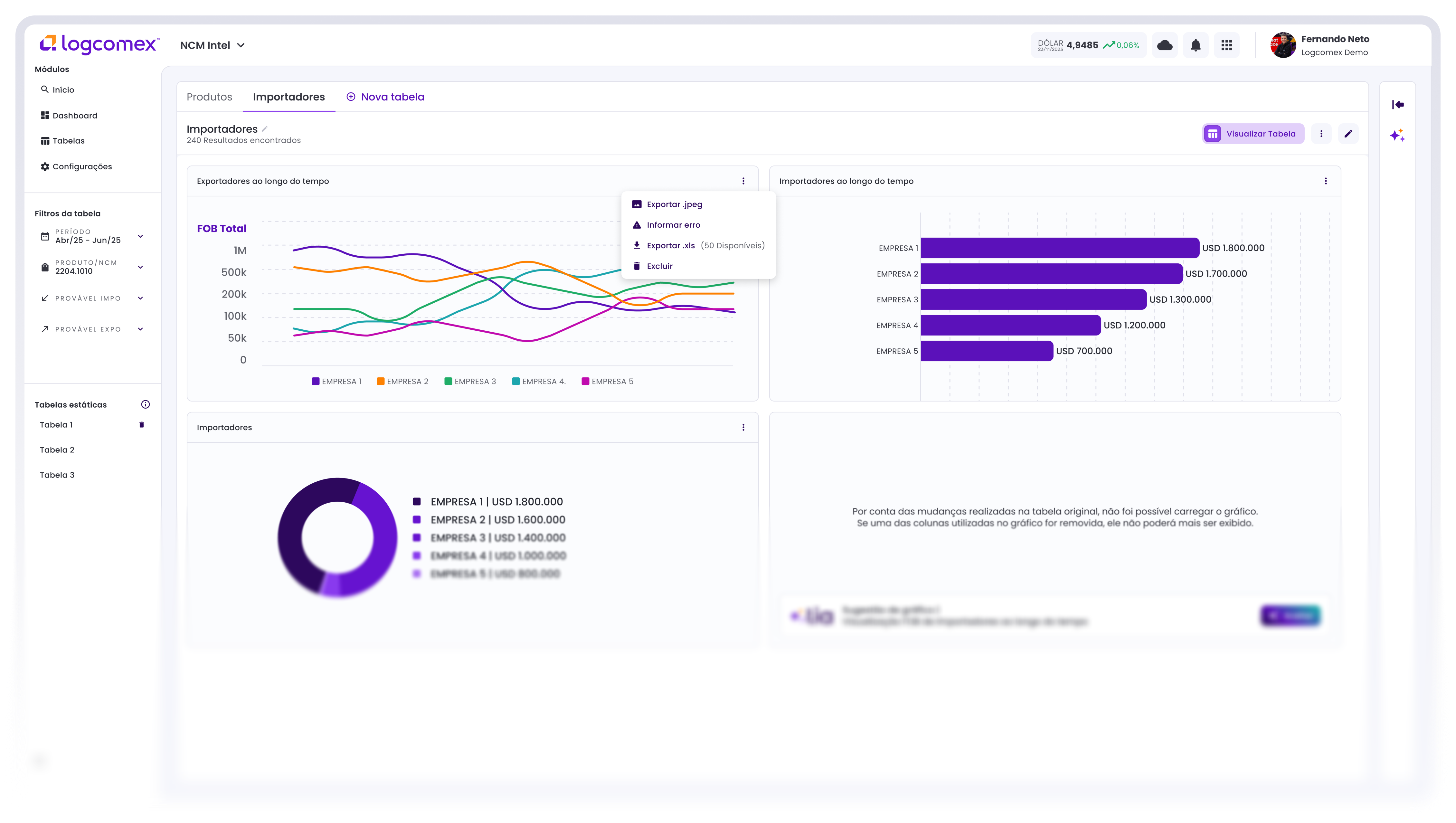Screen dimensions: 1456x823
Task: Rename Importadores title via small pencil
Action: (265, 129)
